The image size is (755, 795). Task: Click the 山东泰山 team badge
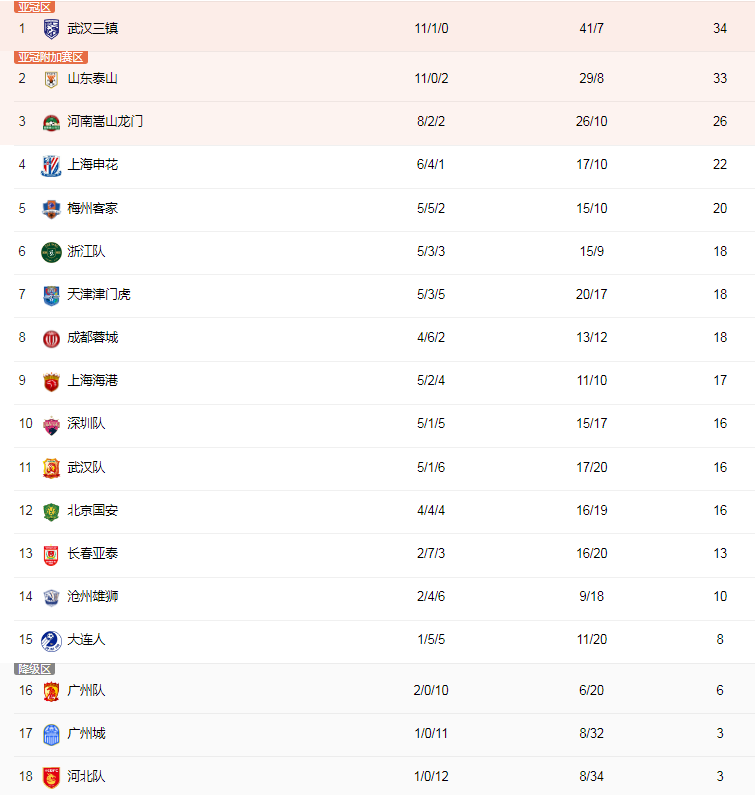pos(51,80)
